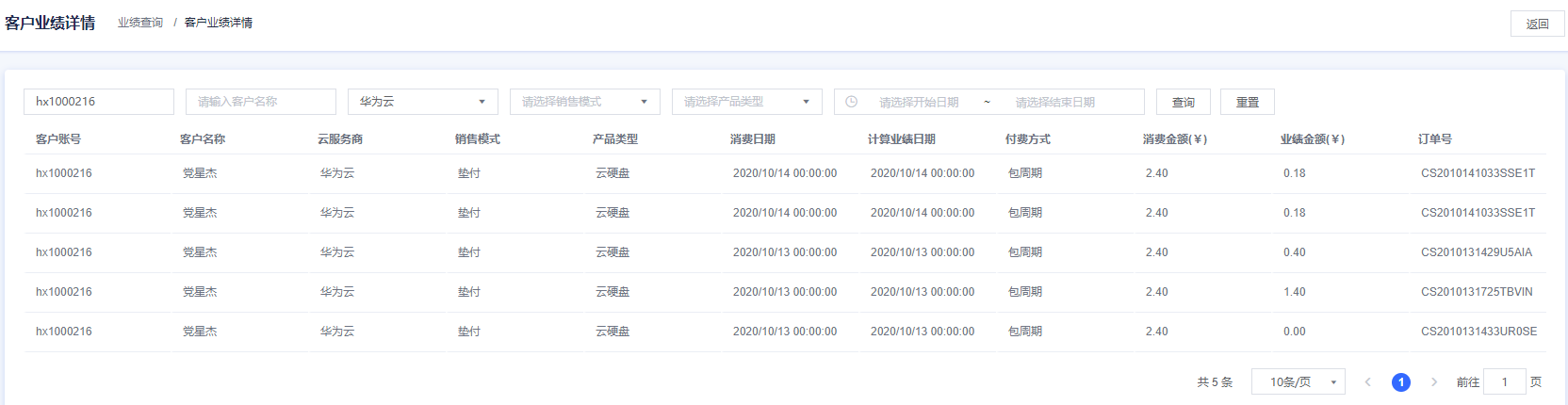Screen dimensions: 1568x405
Task: Click the clock icon in date range picker
Action: coord(851,102)
